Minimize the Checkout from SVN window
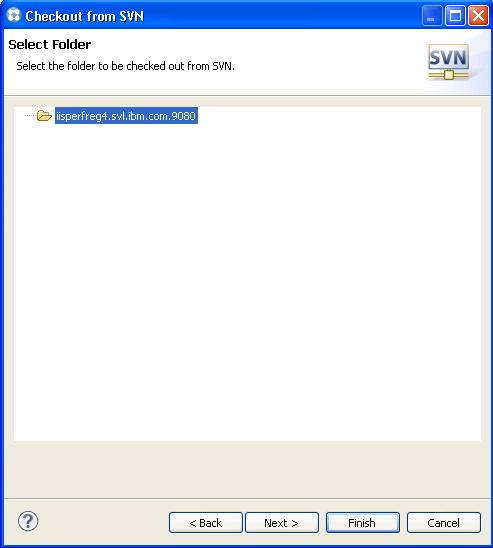This screenshot has height=548, width=493. click(x=432, y=16)
